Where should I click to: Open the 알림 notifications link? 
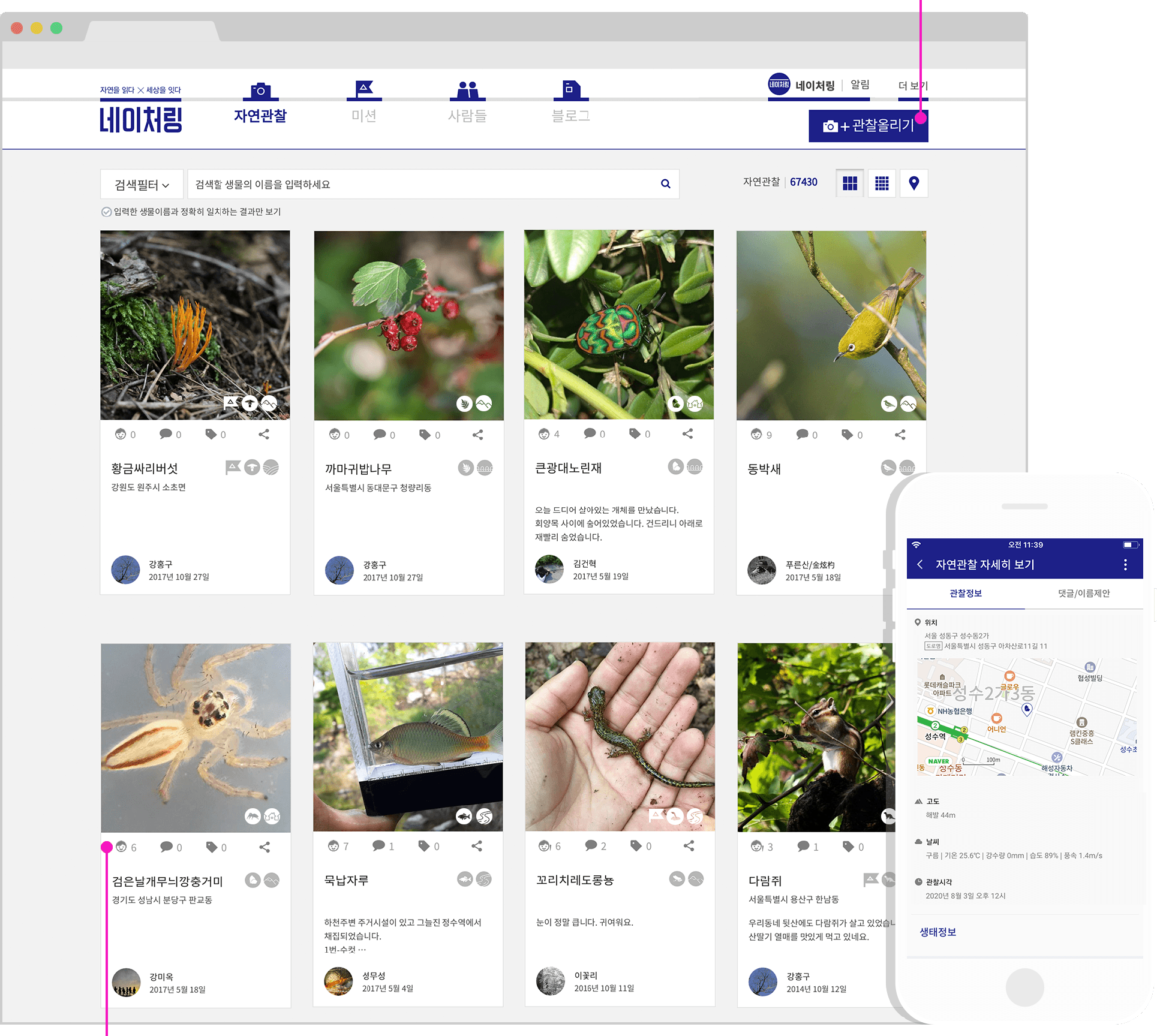pyautogui.click(x=860, y=85)
